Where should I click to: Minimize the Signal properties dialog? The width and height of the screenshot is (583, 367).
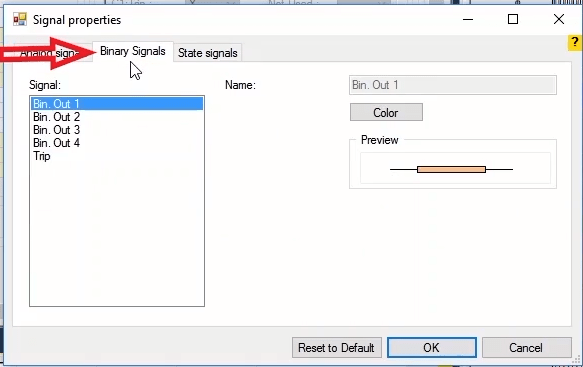click(x=468, y=19)
